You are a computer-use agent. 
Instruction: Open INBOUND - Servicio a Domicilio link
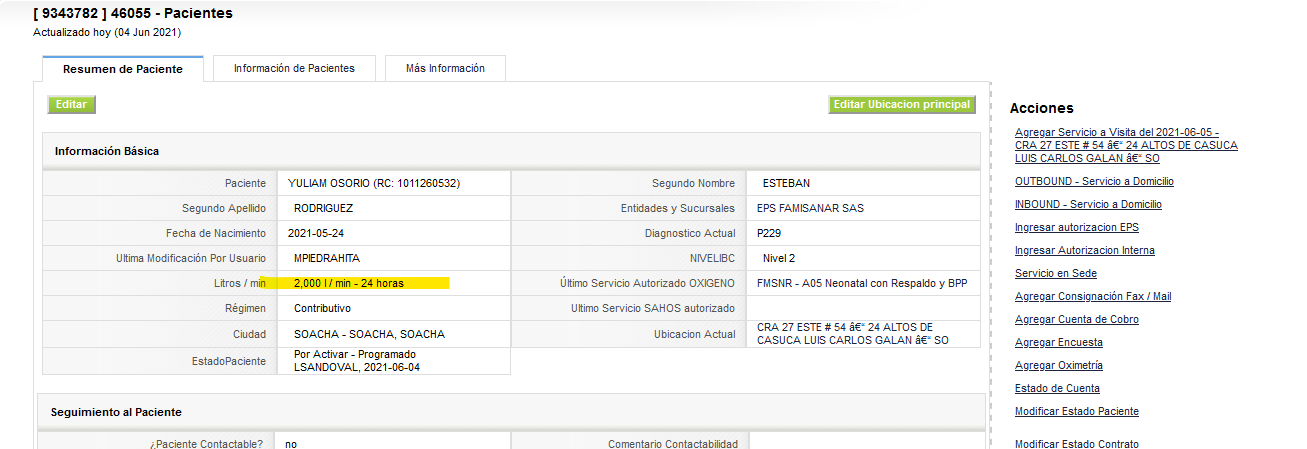[1088, 205]
